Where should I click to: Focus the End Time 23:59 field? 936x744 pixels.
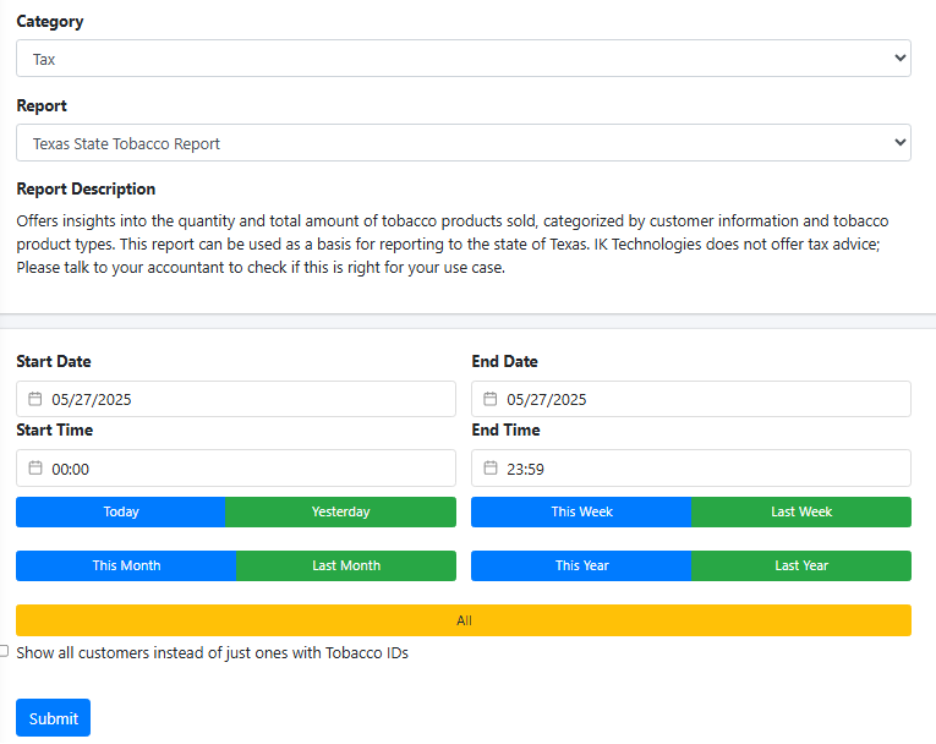point(700,468)
